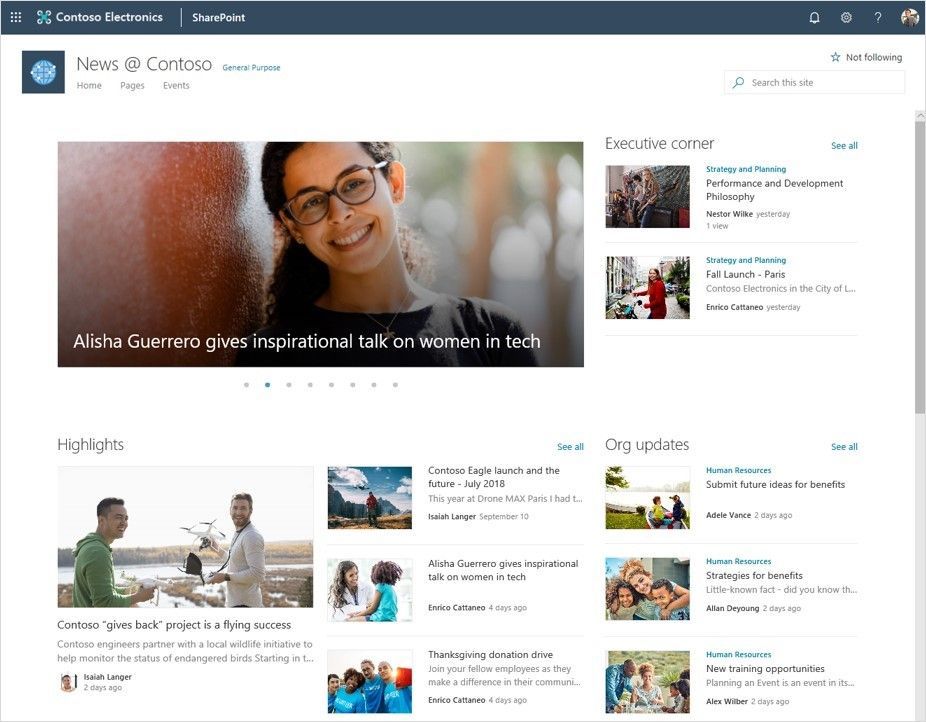Click the search icon in the site search box
The width and height of the screenshot is (926, 722).
click(738, 82)
